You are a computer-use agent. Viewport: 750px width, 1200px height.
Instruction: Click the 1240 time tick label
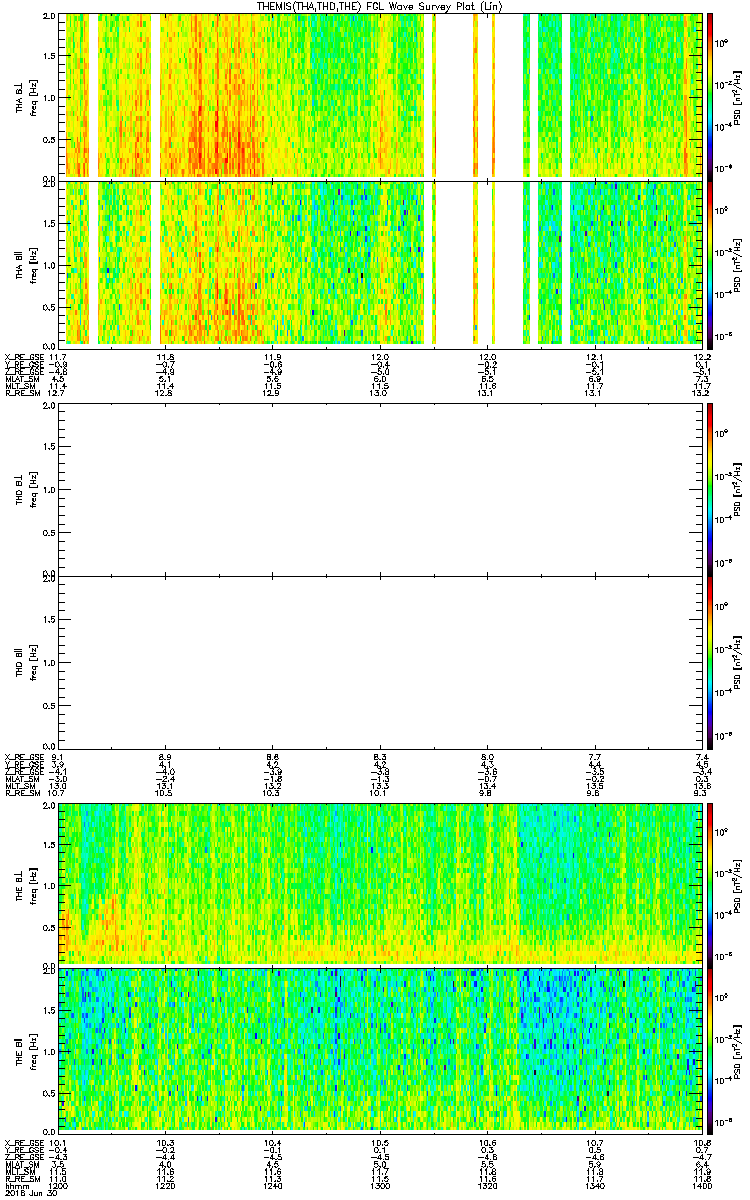[273, 1184]
